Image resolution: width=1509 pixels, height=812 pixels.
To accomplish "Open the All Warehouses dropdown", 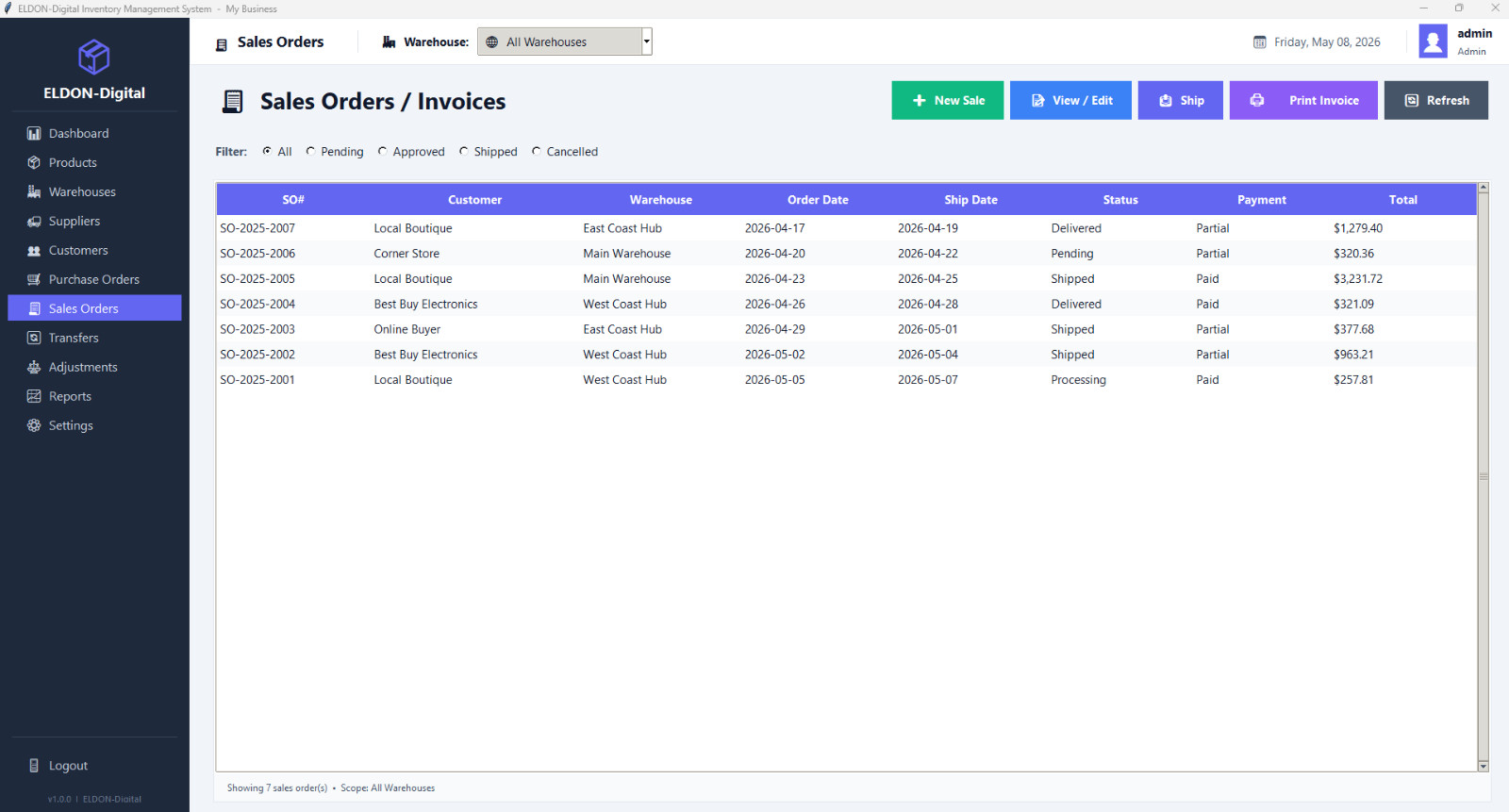I will [565, 41].
